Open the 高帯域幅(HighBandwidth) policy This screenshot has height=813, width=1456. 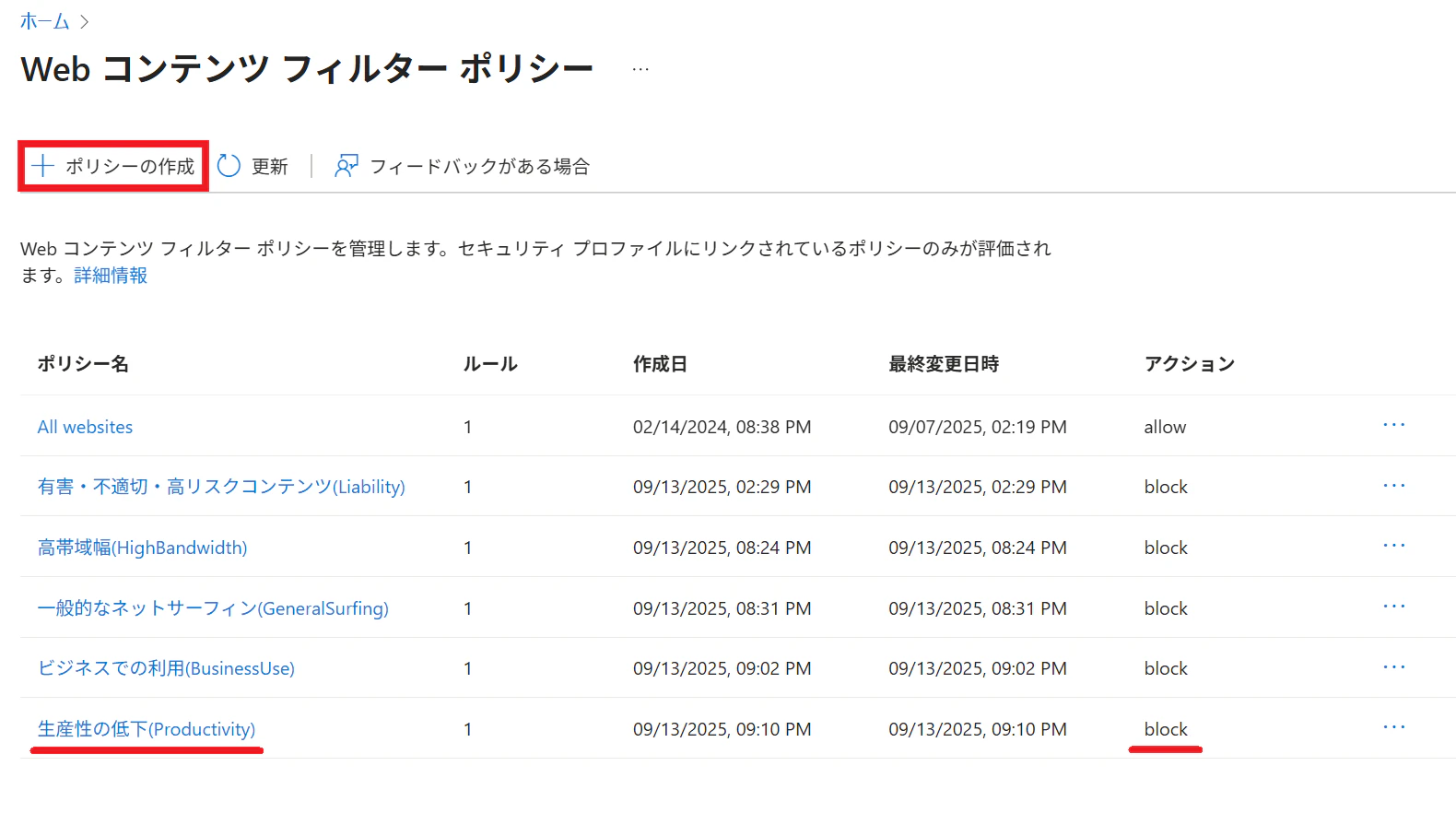(x=142, y=548)
